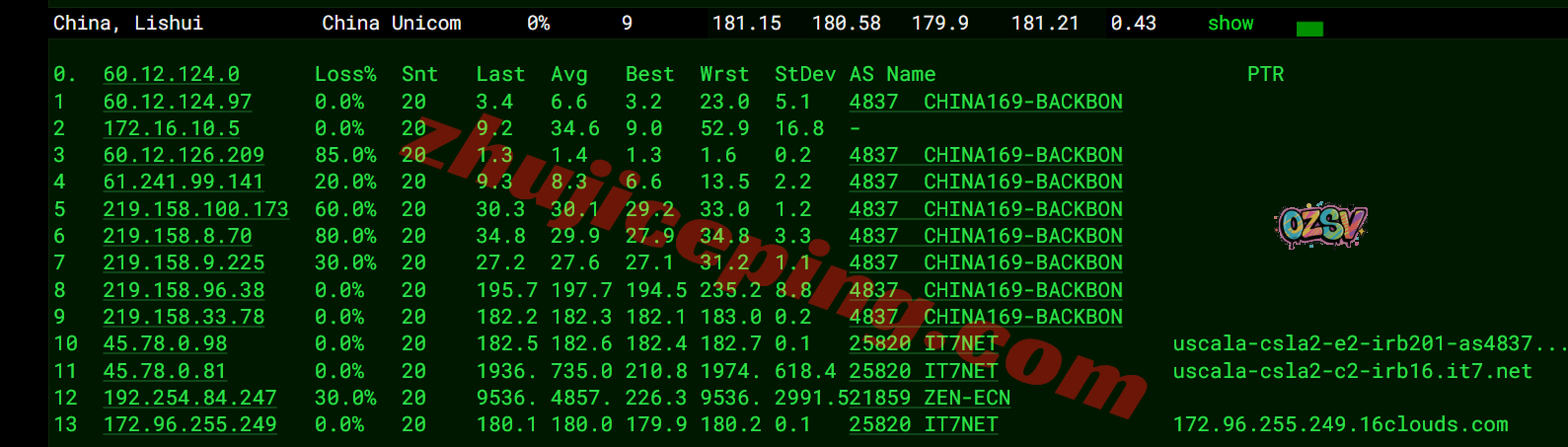Select hop 9 address 219.158.33.78
The width and height of the screenshot is (1568, 447).
pyautogui.click(x=184, y=317)
